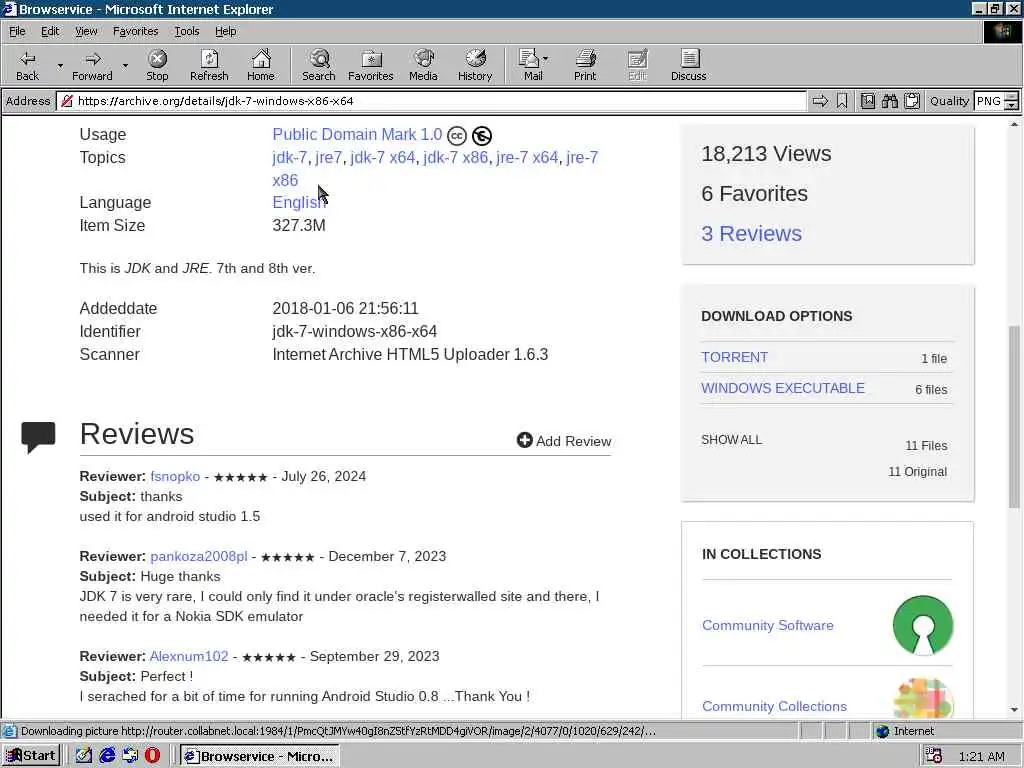Viewport: 1024px width, 768px height.
Task: Click the Community Software green logo thumbnail
Action: tap(923, 625)
